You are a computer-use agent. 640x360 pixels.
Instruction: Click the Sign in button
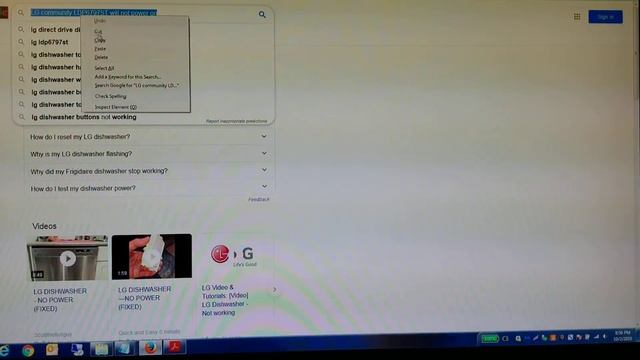605,17
